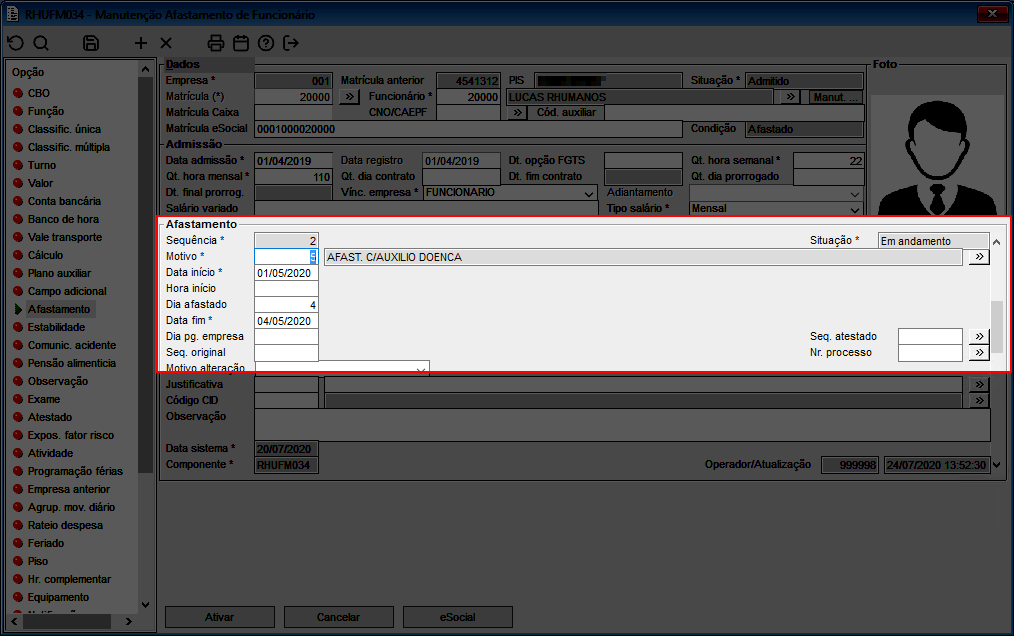Click the employee photo placeholder

point(938,155)
